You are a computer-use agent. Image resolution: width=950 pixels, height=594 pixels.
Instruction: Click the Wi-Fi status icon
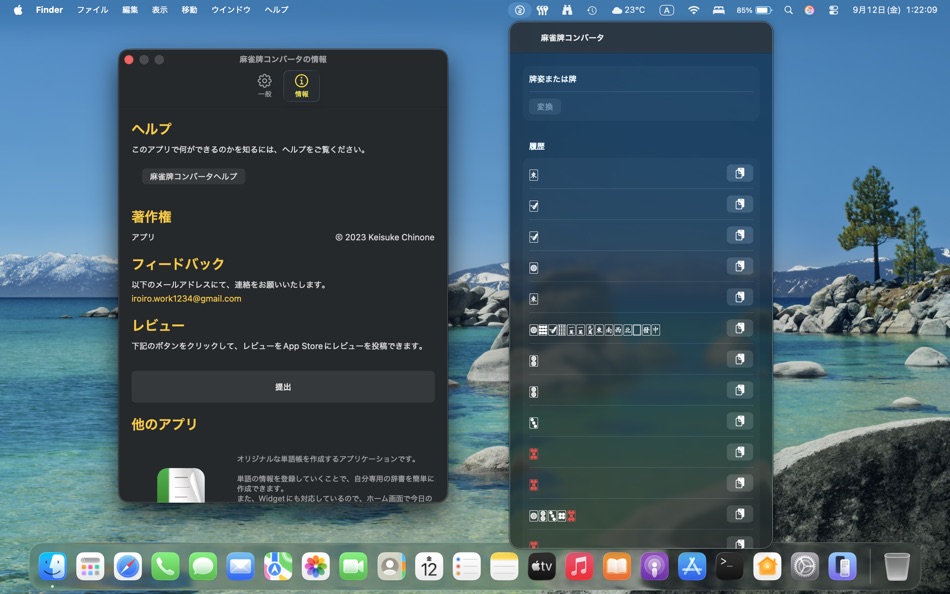pos(694,10)
